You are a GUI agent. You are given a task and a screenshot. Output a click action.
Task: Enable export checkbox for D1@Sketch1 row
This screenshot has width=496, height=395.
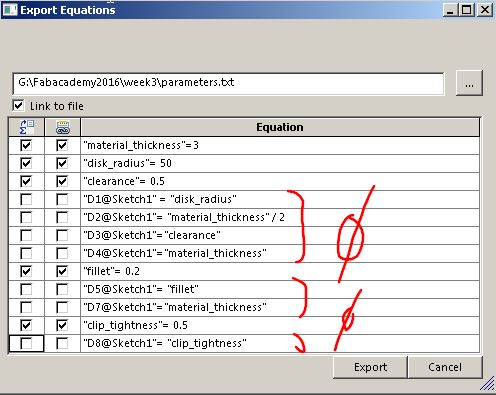click(x=26, y=199)
